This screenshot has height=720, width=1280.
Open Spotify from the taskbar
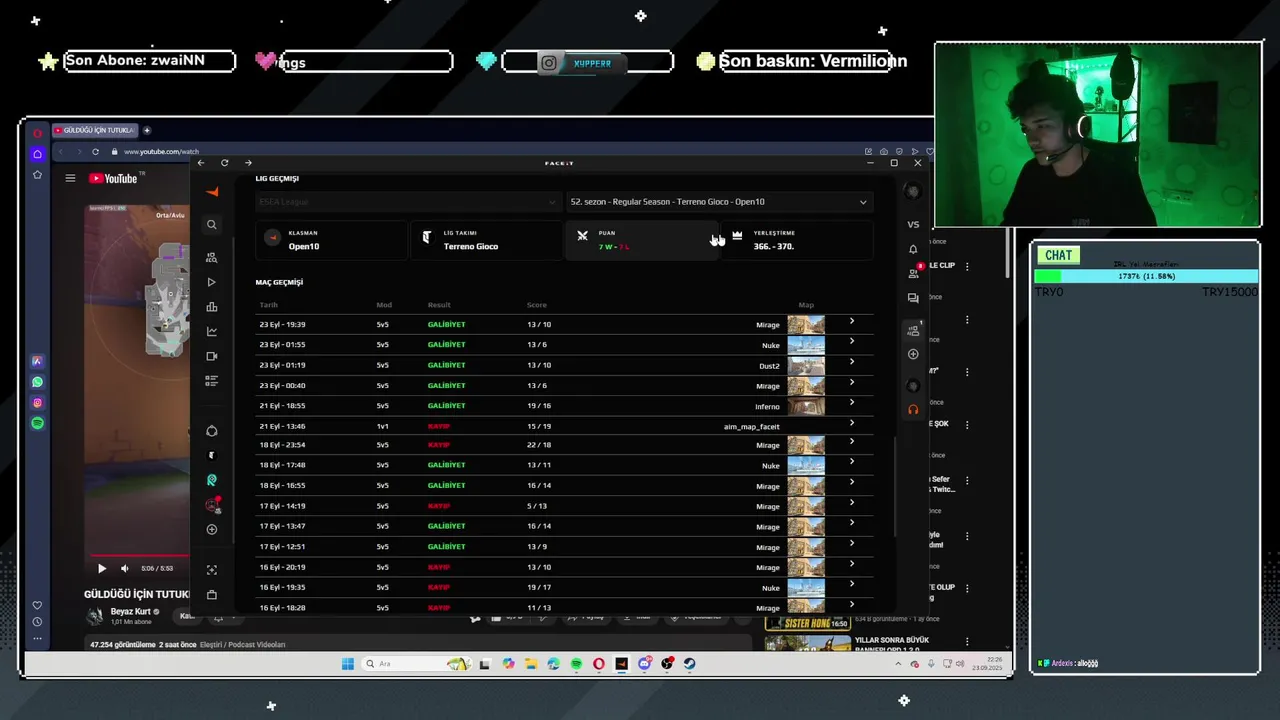[576, 664]
